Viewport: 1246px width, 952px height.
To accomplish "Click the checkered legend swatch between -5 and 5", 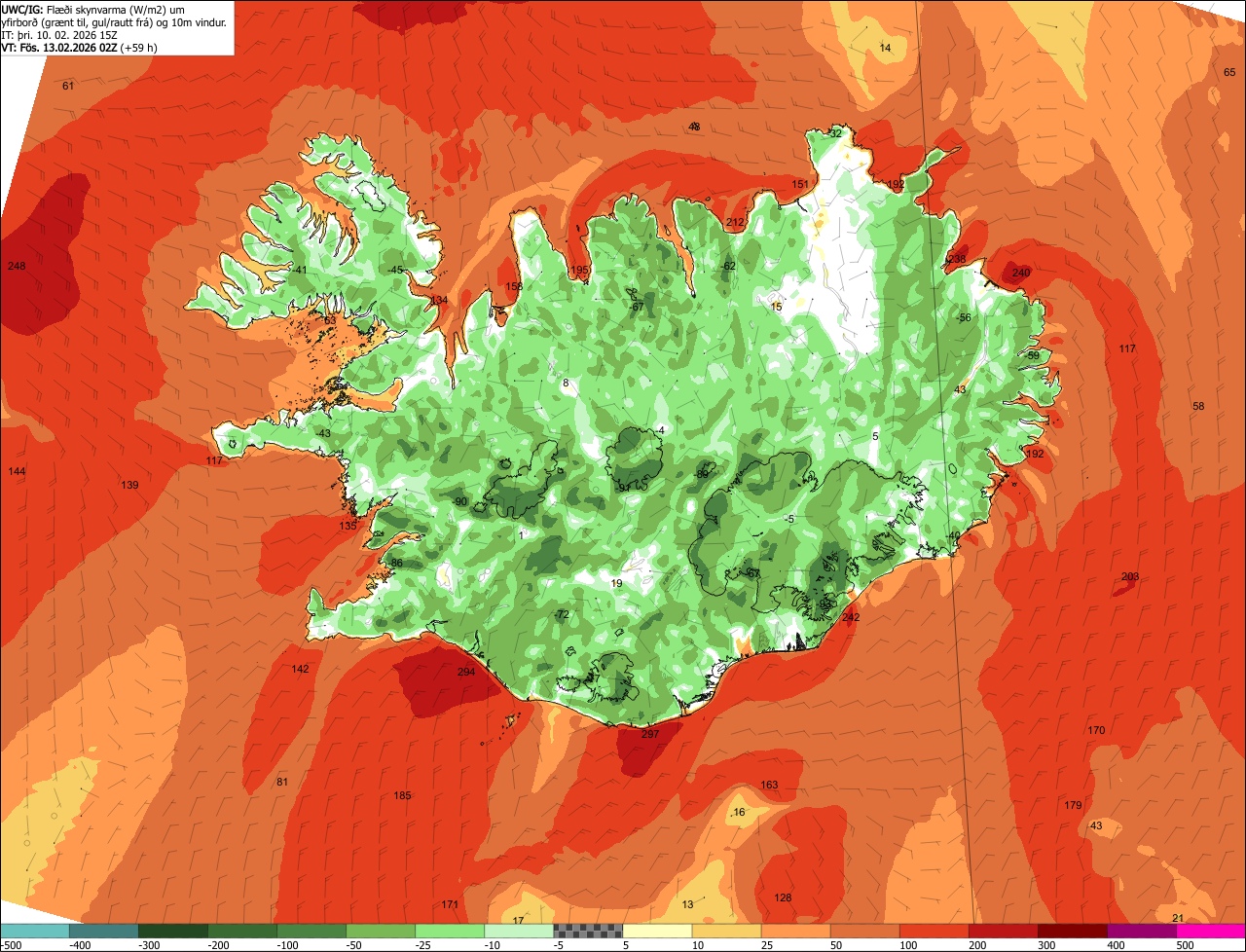I will [588, 931].
